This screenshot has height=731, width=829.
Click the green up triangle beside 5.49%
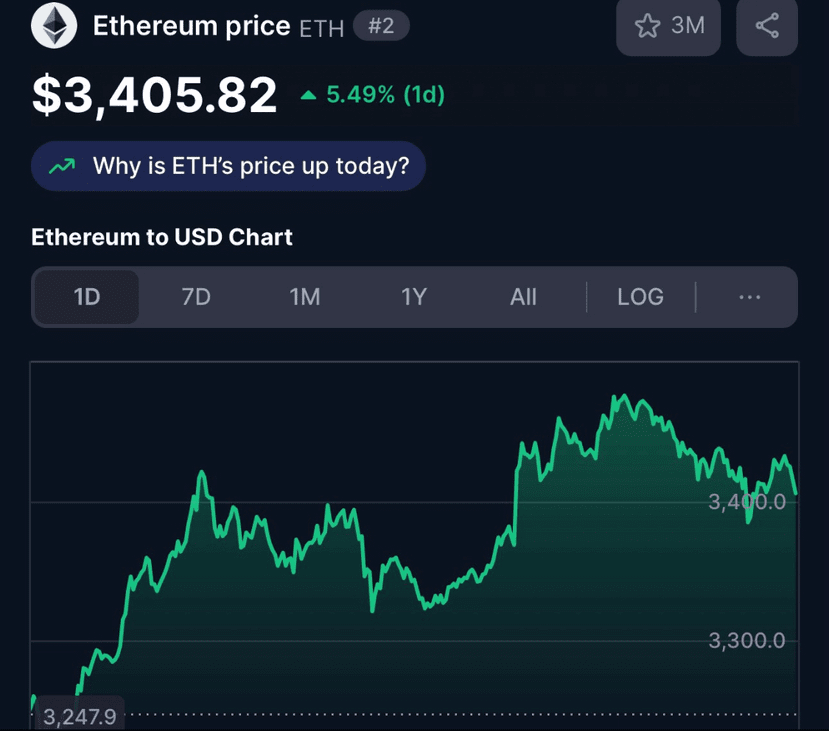pos(309,96)
